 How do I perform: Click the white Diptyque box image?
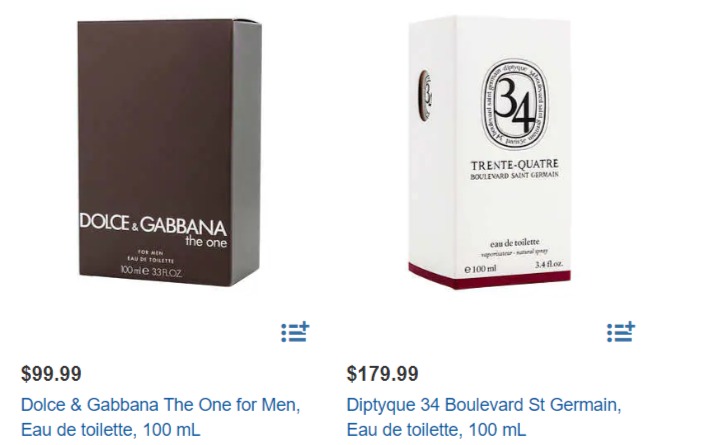click(x=490, y=152)
